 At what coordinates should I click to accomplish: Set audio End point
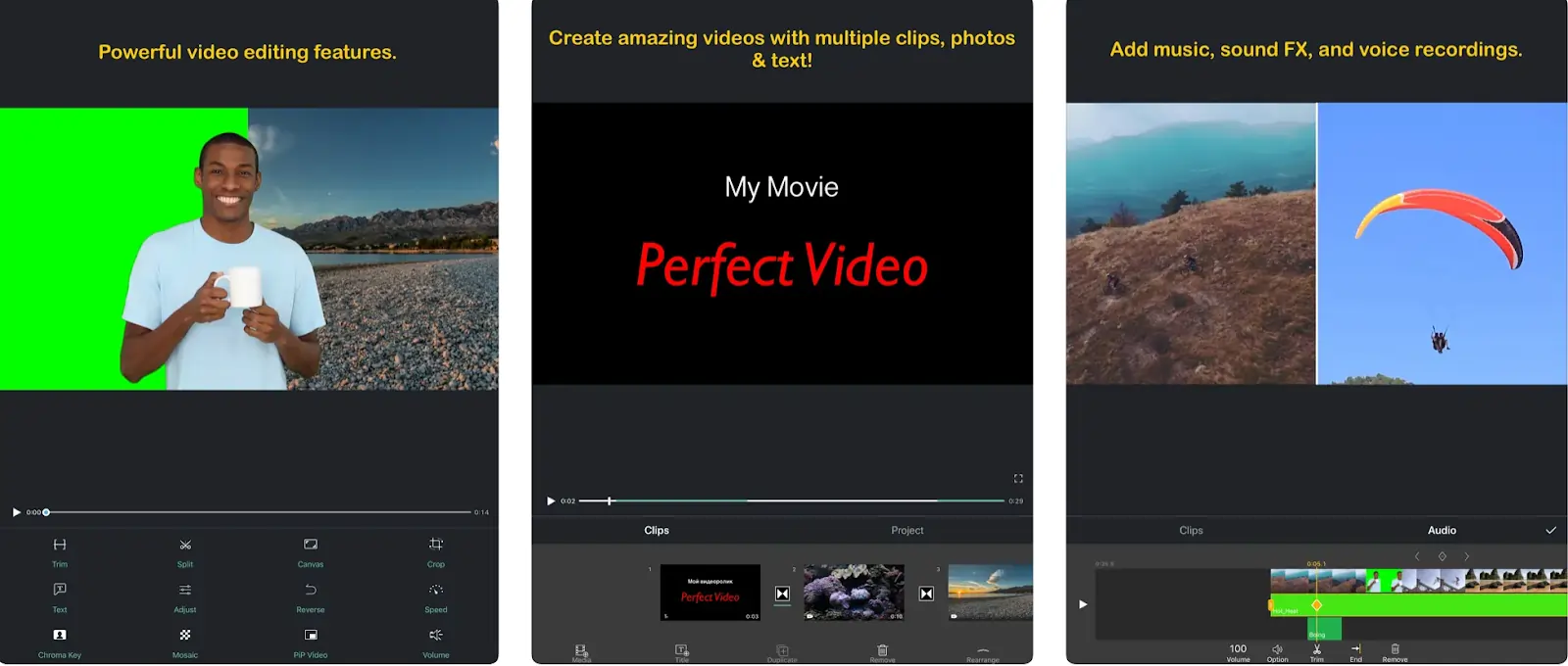1356,653
